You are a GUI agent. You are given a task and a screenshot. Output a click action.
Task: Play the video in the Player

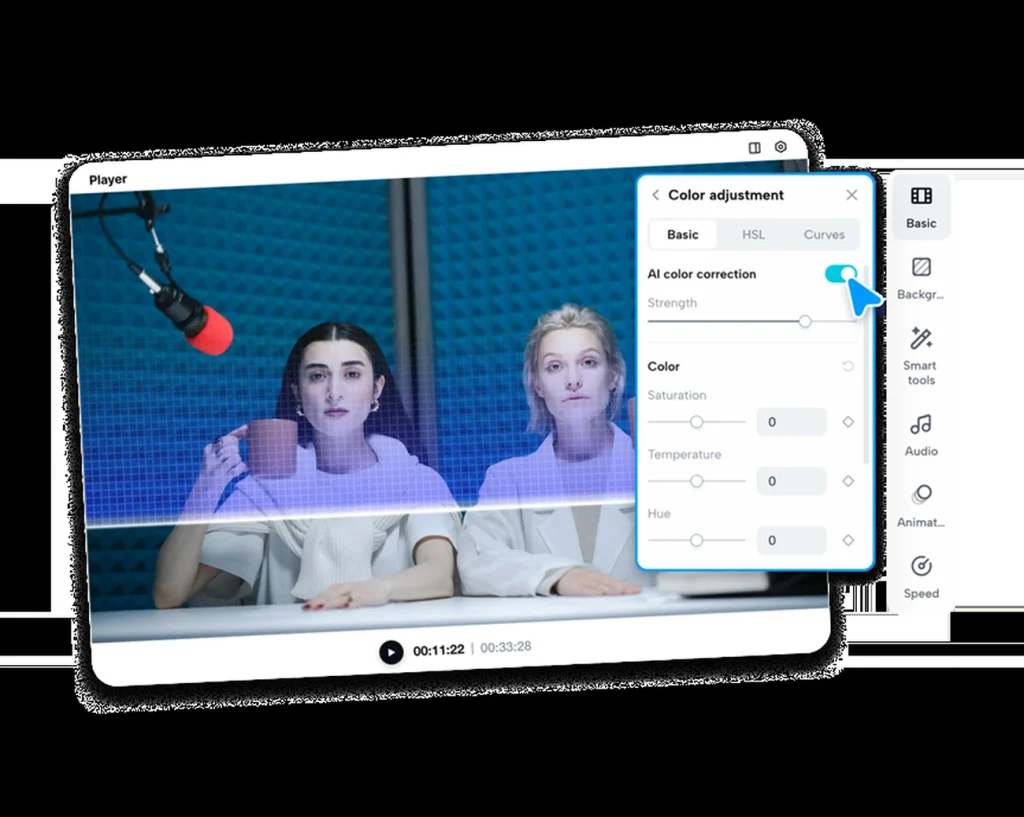391,652
